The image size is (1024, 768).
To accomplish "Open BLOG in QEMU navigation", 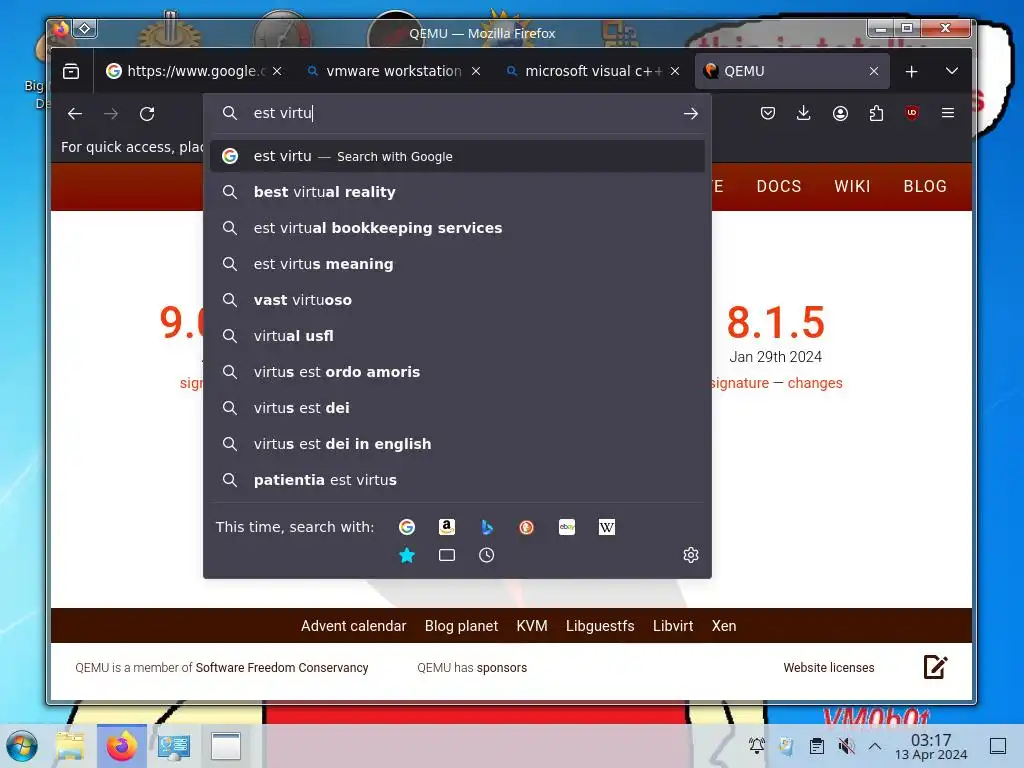I will click(x=925, y=186).
